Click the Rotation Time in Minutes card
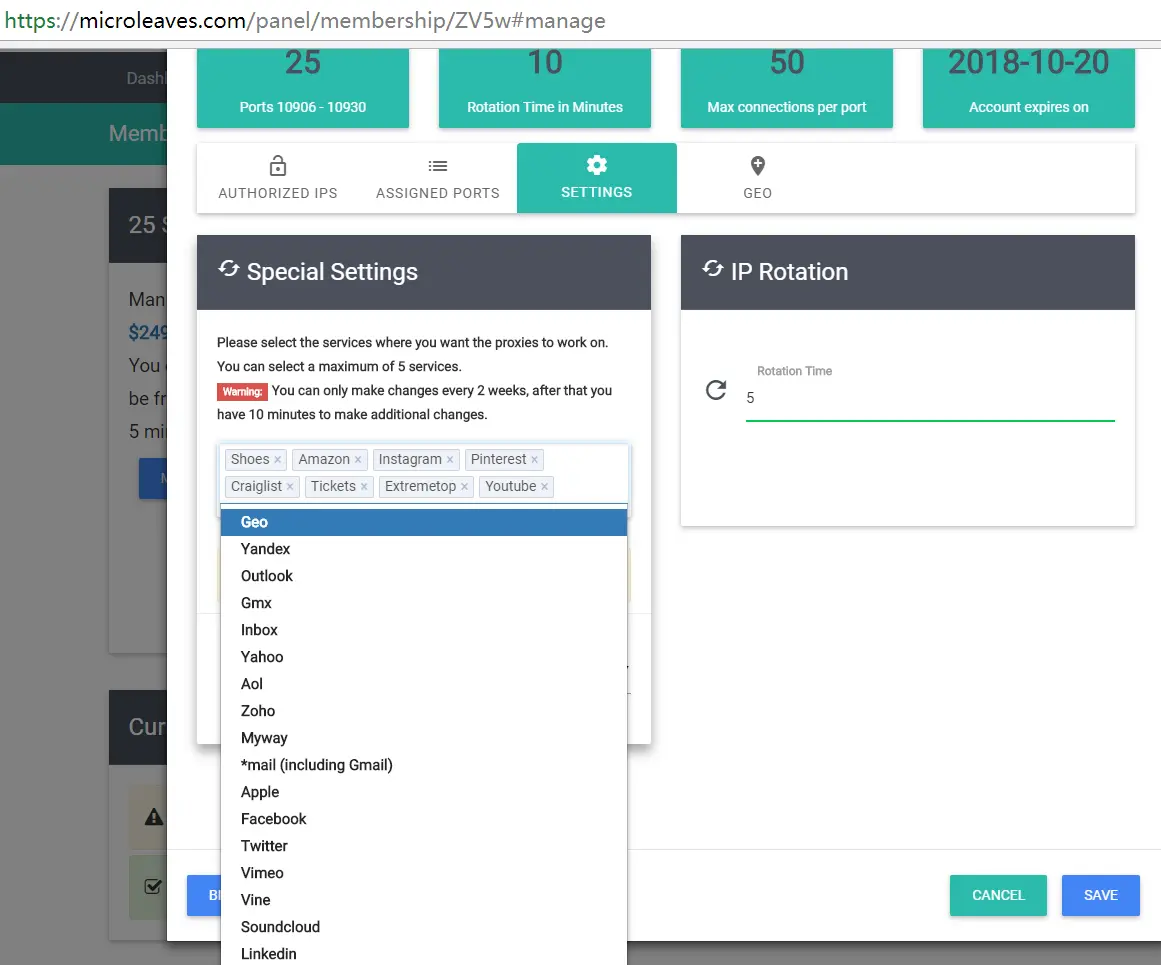The image size is (1161, 965). 545,88
